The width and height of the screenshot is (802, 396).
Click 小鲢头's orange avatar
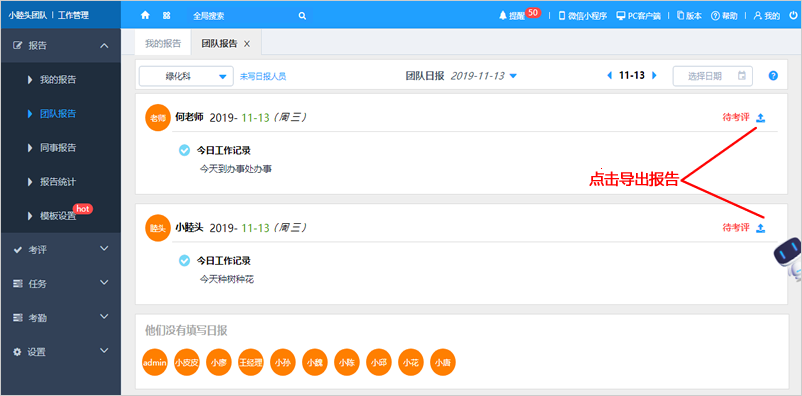pyautogui.click(x=158, y=228)
